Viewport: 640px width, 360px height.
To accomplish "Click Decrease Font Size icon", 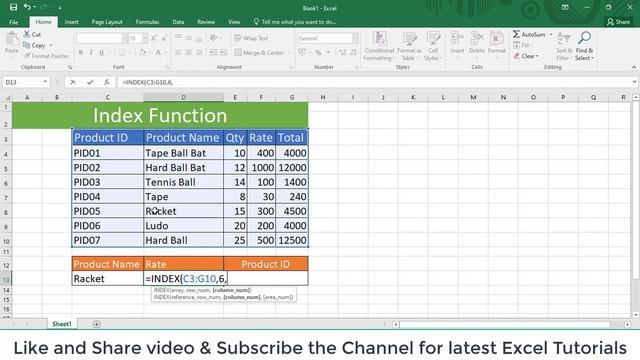I will pyautogui.click(x=164, y=38).
